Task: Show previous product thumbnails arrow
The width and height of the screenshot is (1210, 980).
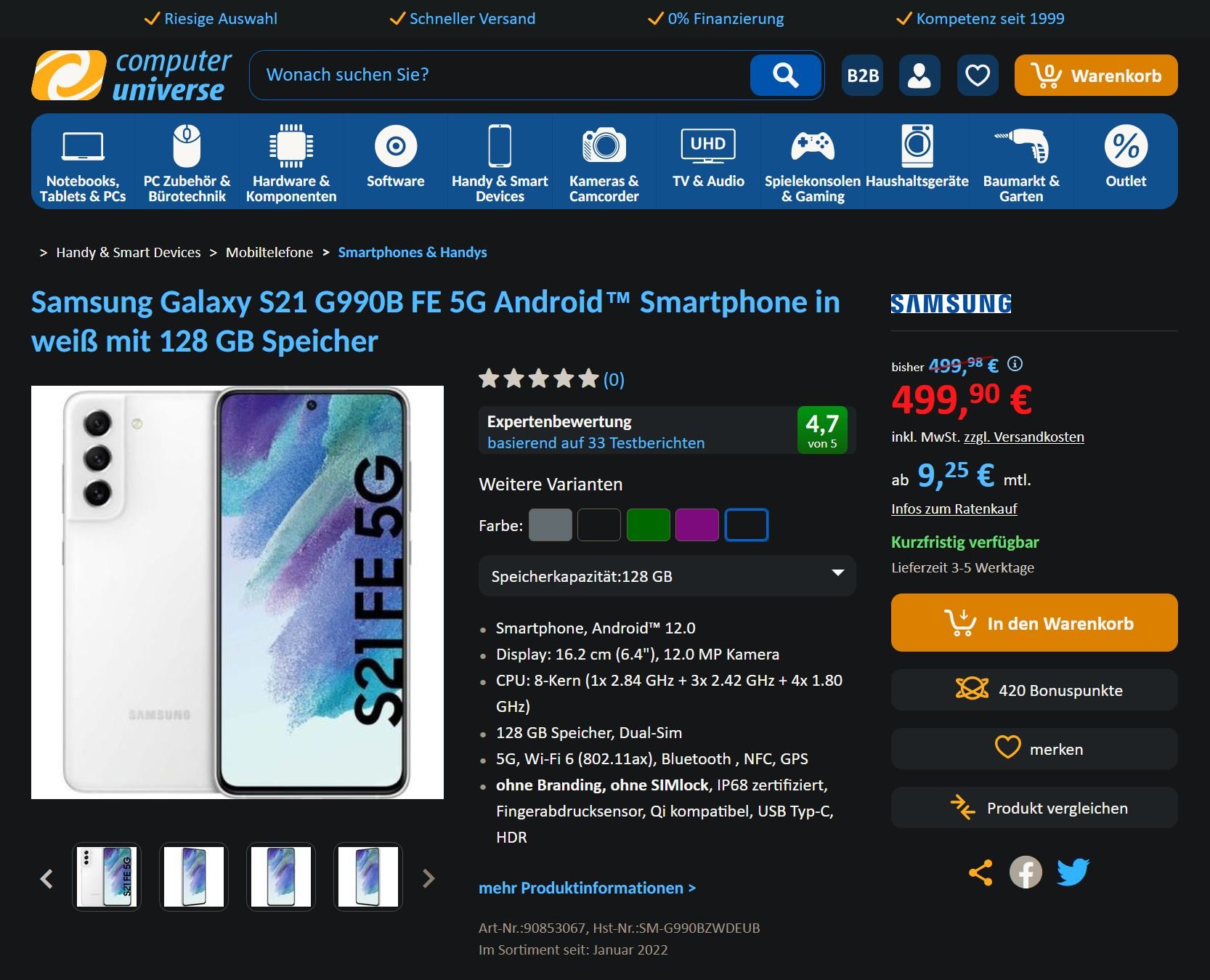Action: coord(46,878)
